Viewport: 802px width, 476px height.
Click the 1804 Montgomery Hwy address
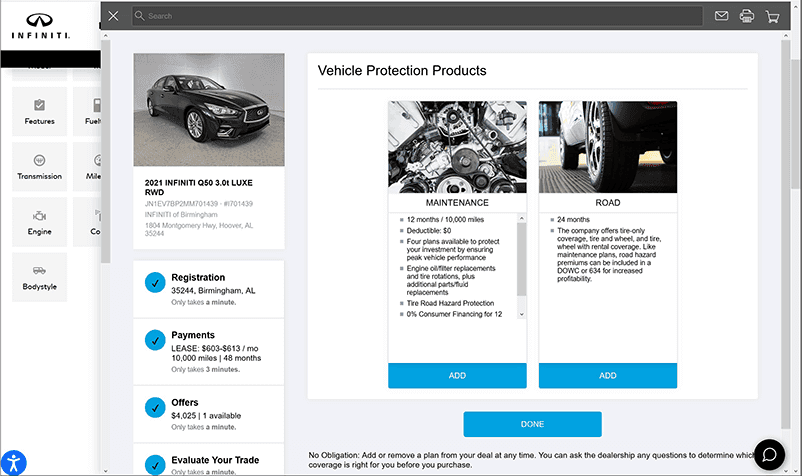[199, 229]
